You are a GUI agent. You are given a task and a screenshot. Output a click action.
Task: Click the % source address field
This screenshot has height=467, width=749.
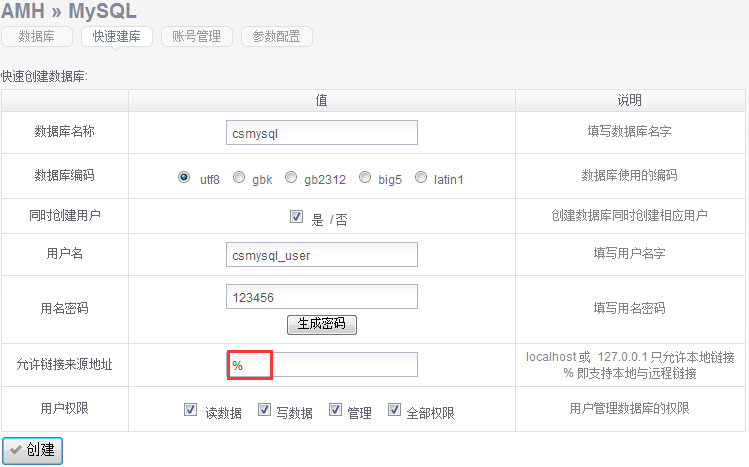pos(321,365)
